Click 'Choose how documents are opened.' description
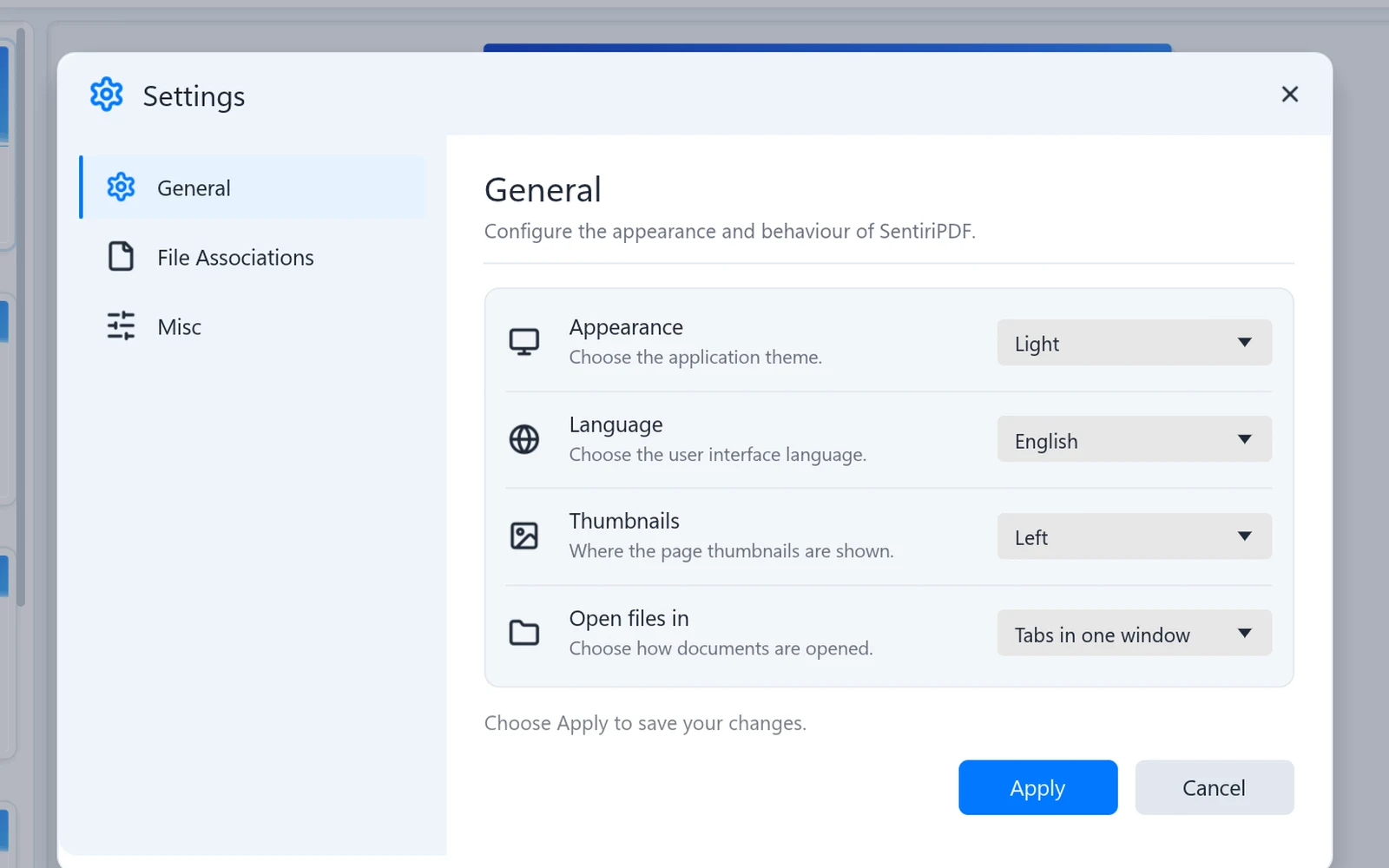Screen dimensions: 1389x868 click(x=721, y=648)
